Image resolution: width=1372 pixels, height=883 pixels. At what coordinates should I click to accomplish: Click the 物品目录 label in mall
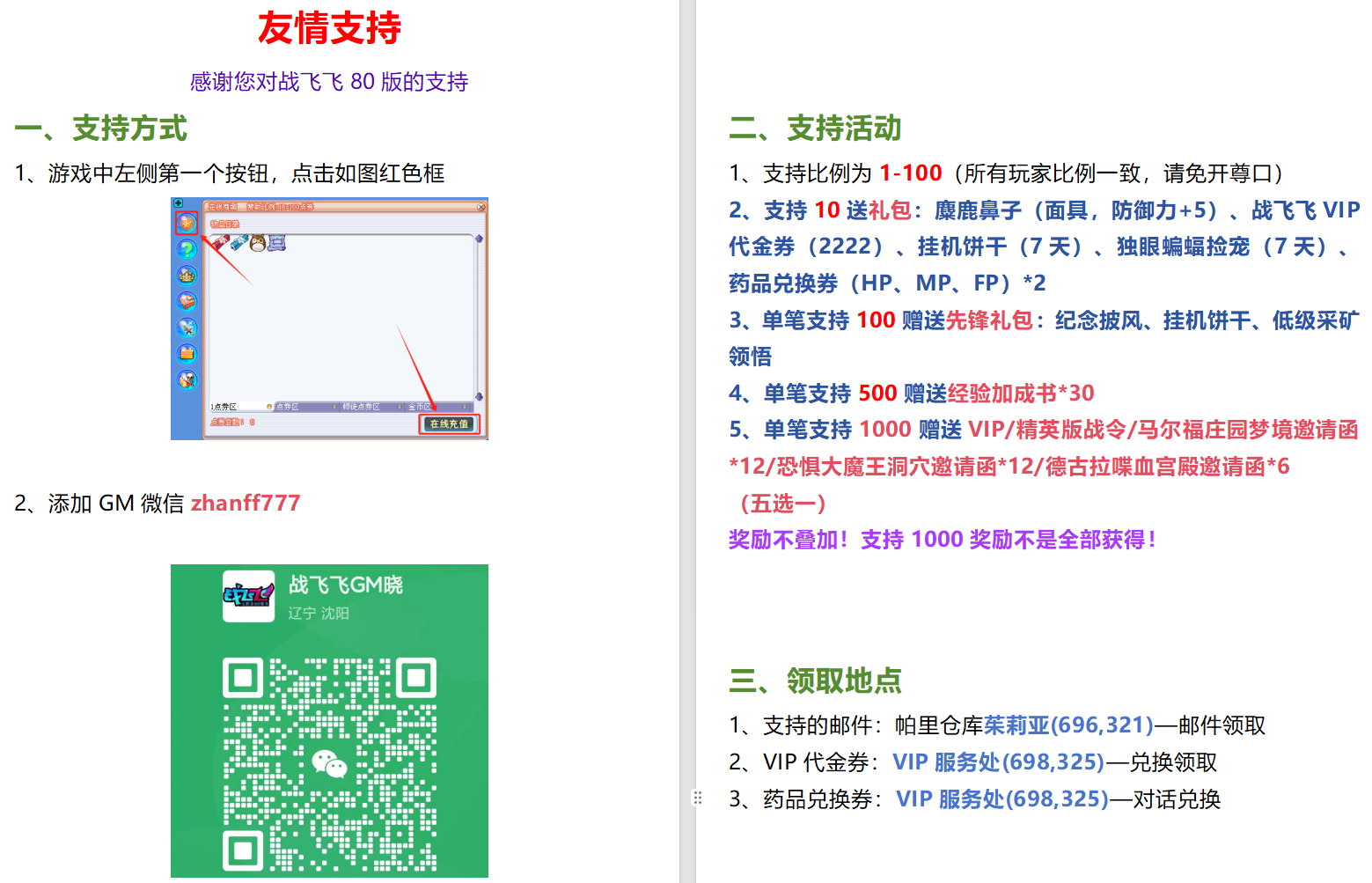tap(224, 224)
